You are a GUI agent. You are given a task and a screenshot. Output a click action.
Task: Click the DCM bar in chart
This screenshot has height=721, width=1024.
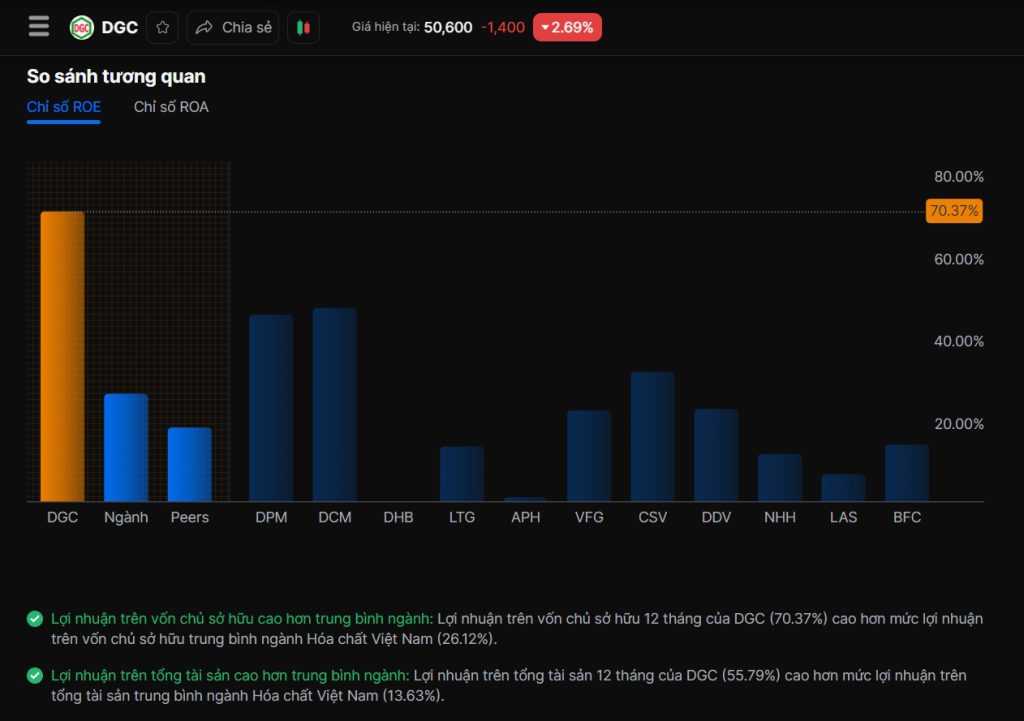pos(334,404)
